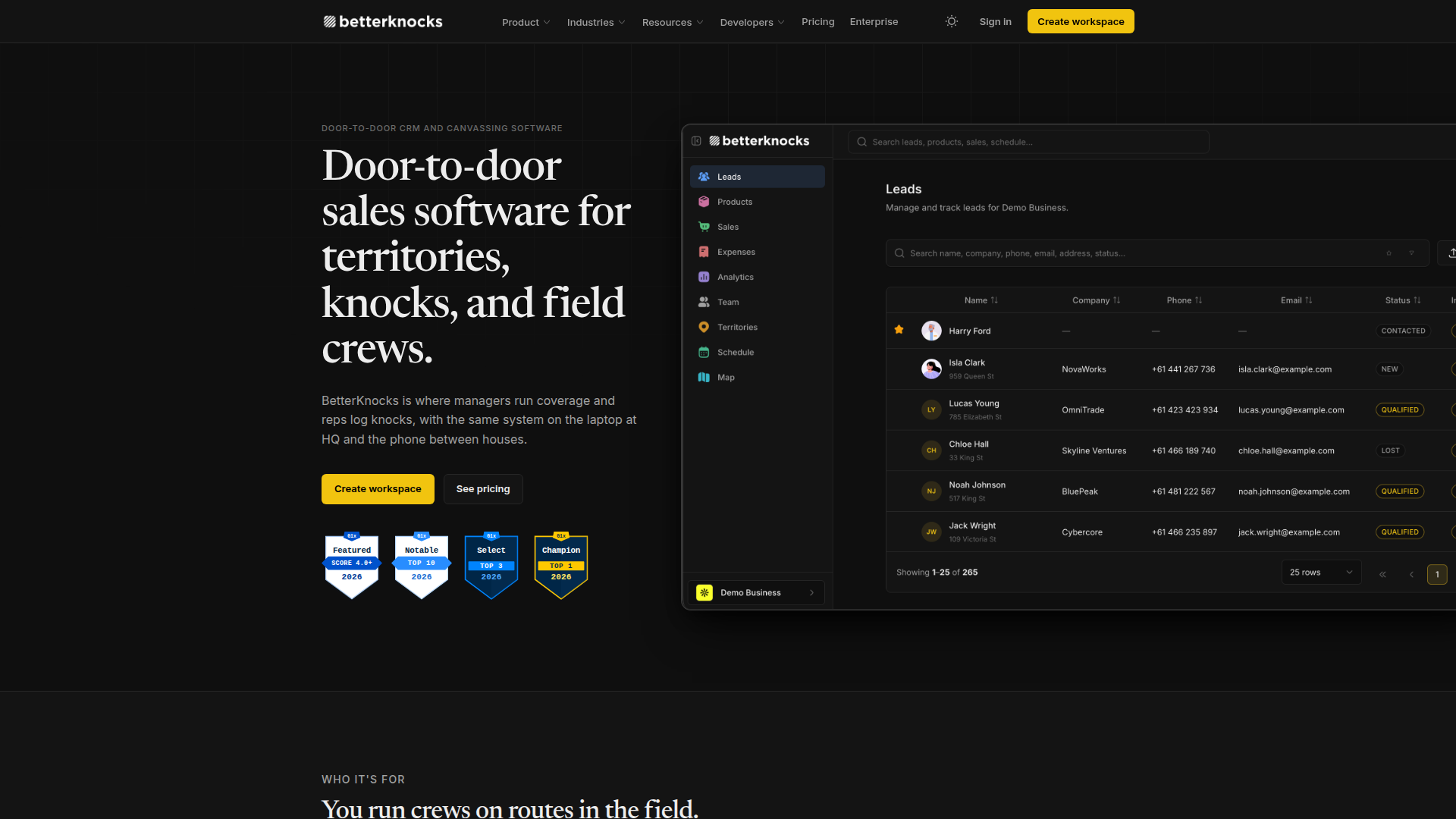Open the Pricing nav item
1456x819 pixels.
click(x=817, y=21)
